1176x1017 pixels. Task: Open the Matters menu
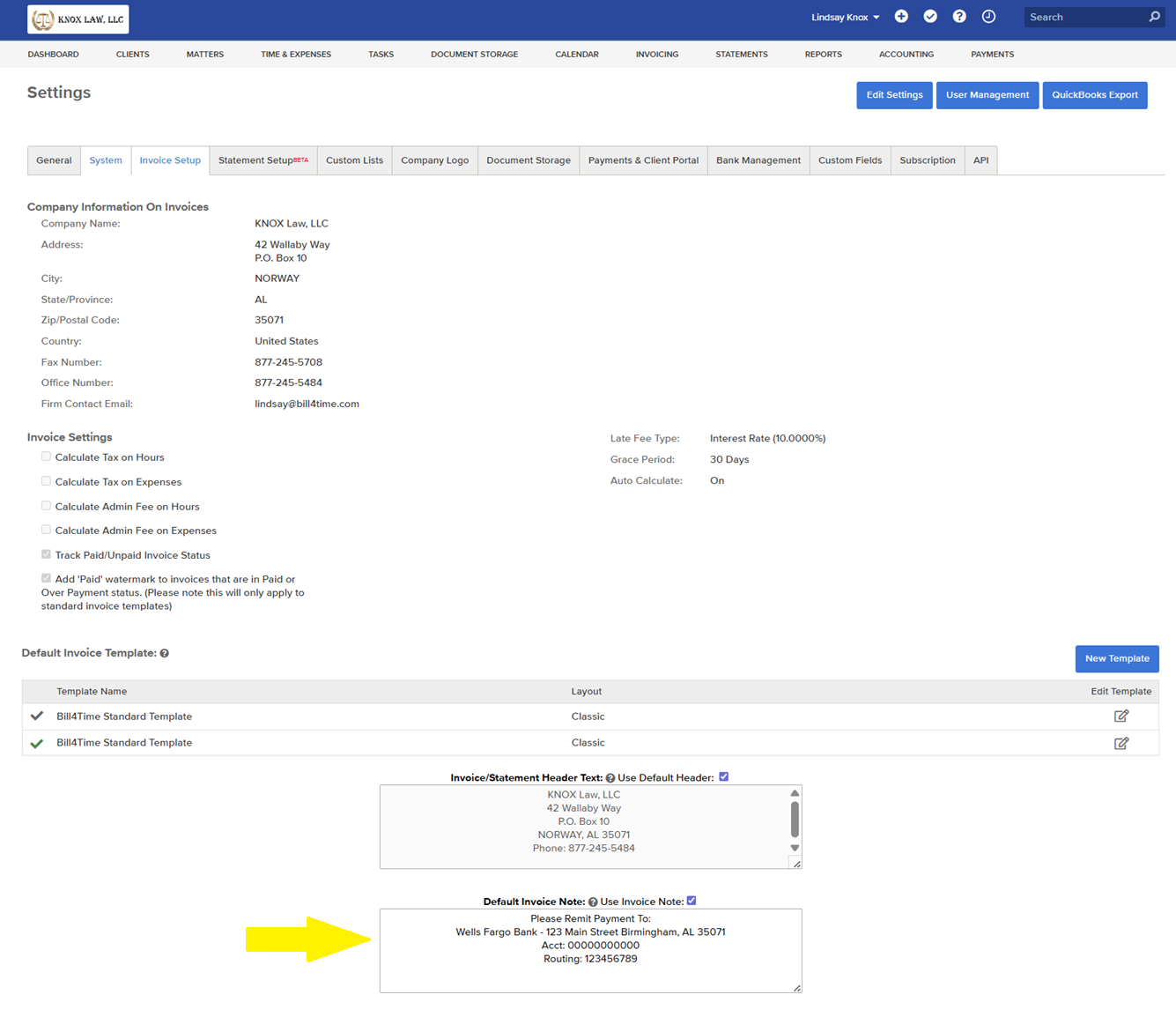click(204, 55)
